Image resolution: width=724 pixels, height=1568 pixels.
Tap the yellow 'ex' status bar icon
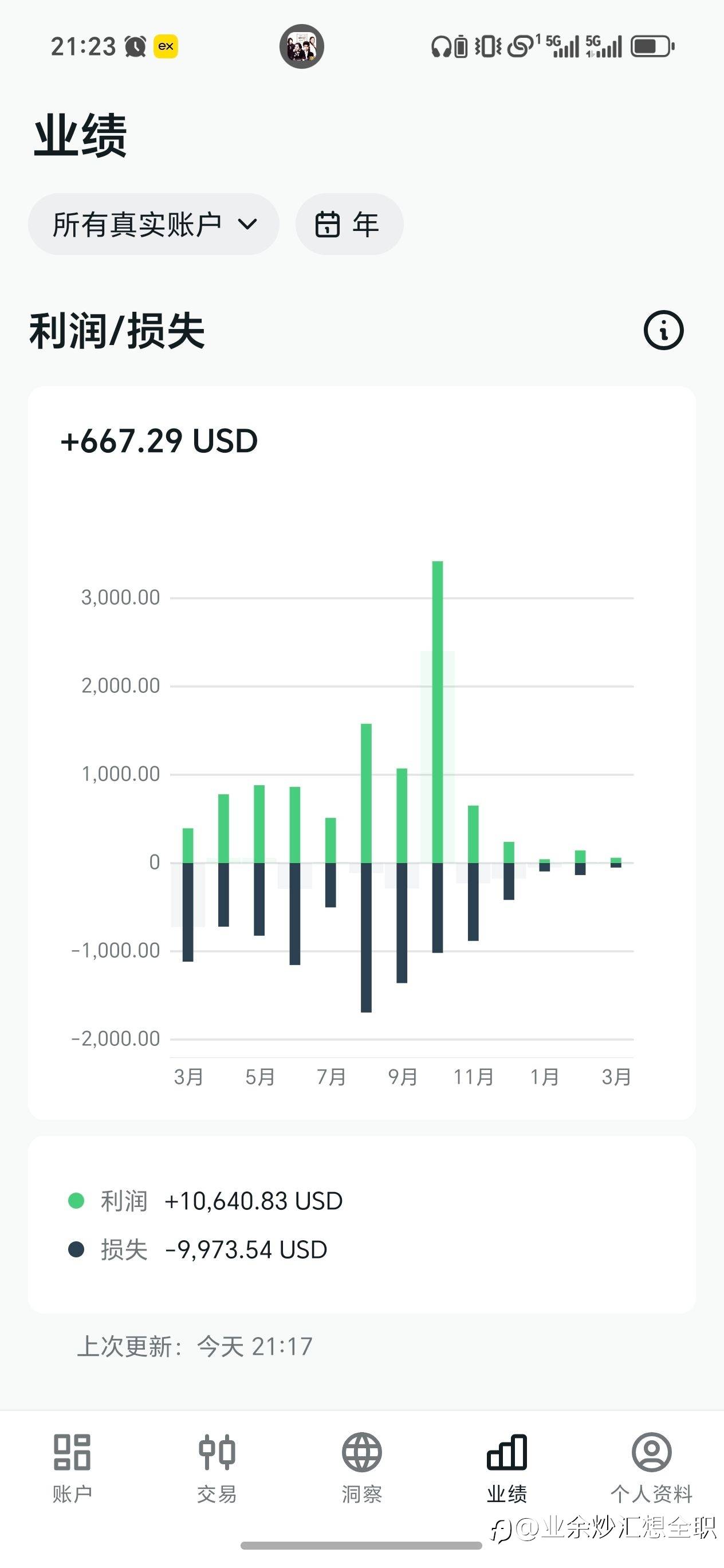pos(166,46)
